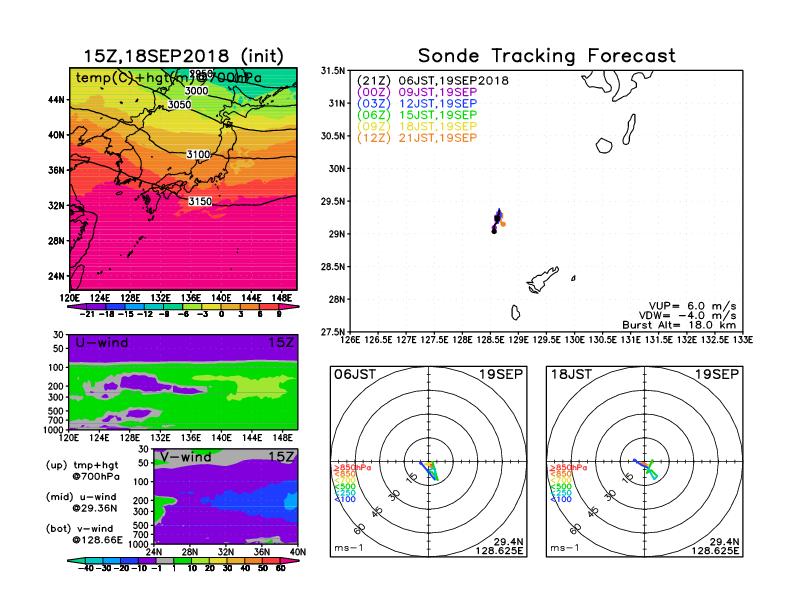Viewport: 792px width, 612px height.
Task: Click the "15Z,18SEP2018 (init)" title
Action: point(183,56)
